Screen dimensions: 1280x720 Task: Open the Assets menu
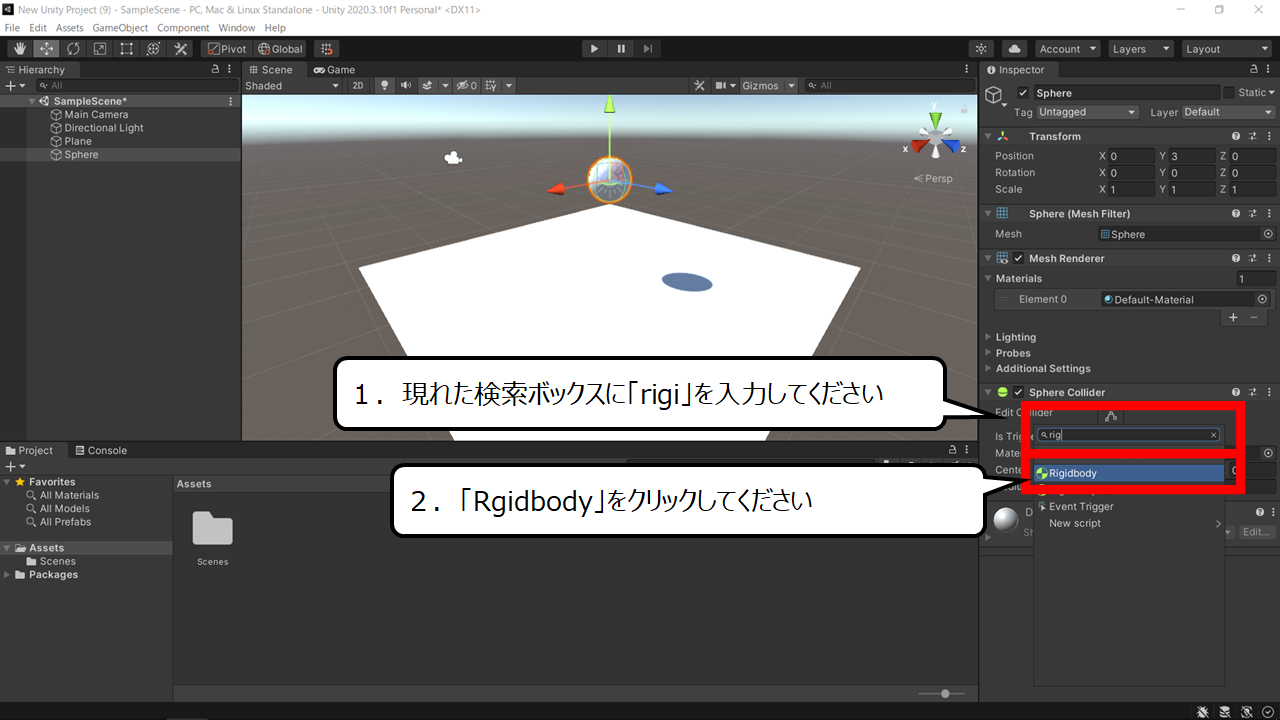tap(70, 28)
